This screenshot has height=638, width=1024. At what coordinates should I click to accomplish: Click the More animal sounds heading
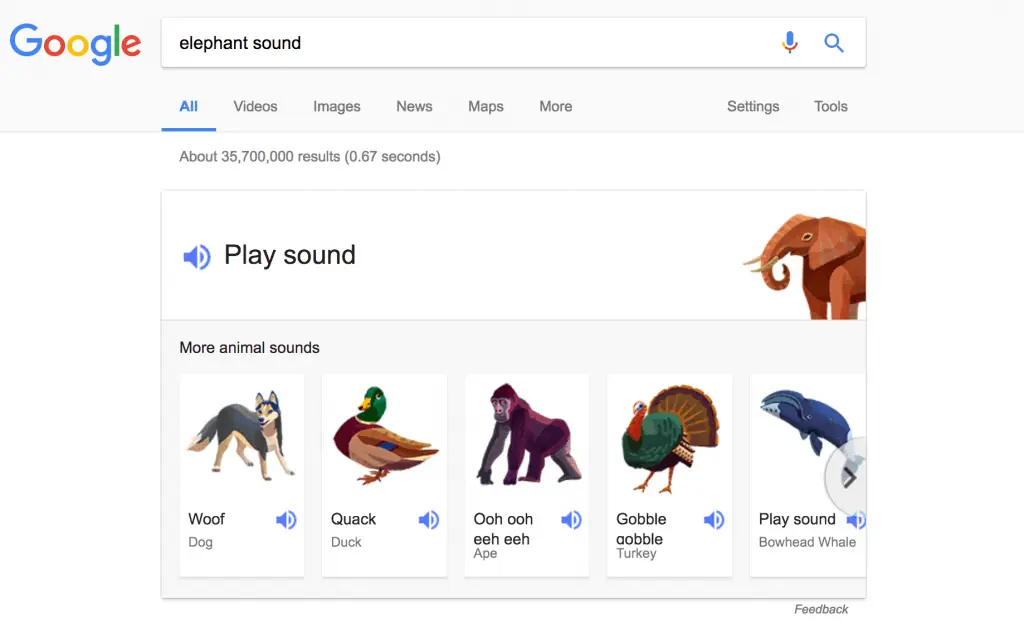point(249,348)
